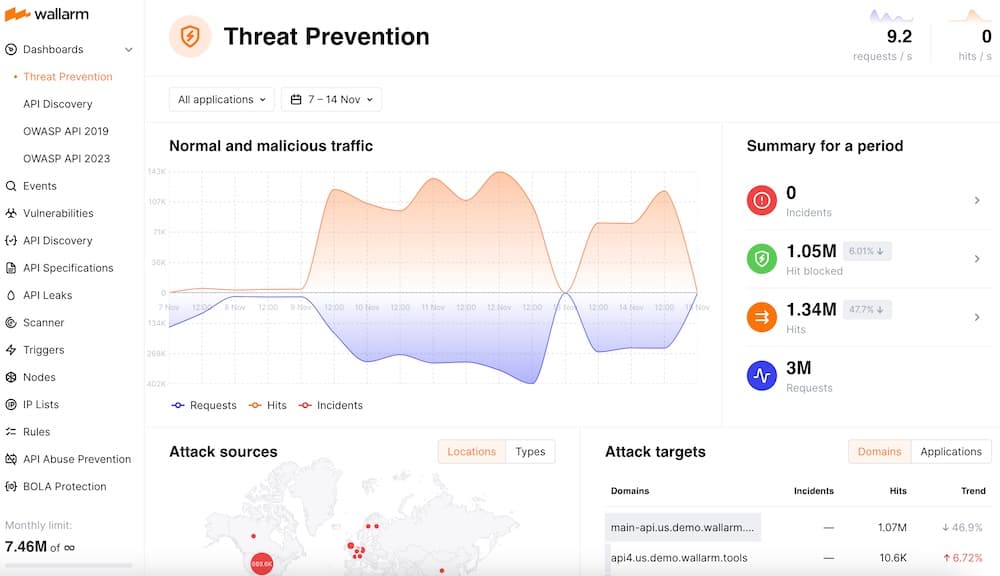Switch Attack targets to Applications tab
Viewport: 1000px width, 576px height.
point(951,451)
